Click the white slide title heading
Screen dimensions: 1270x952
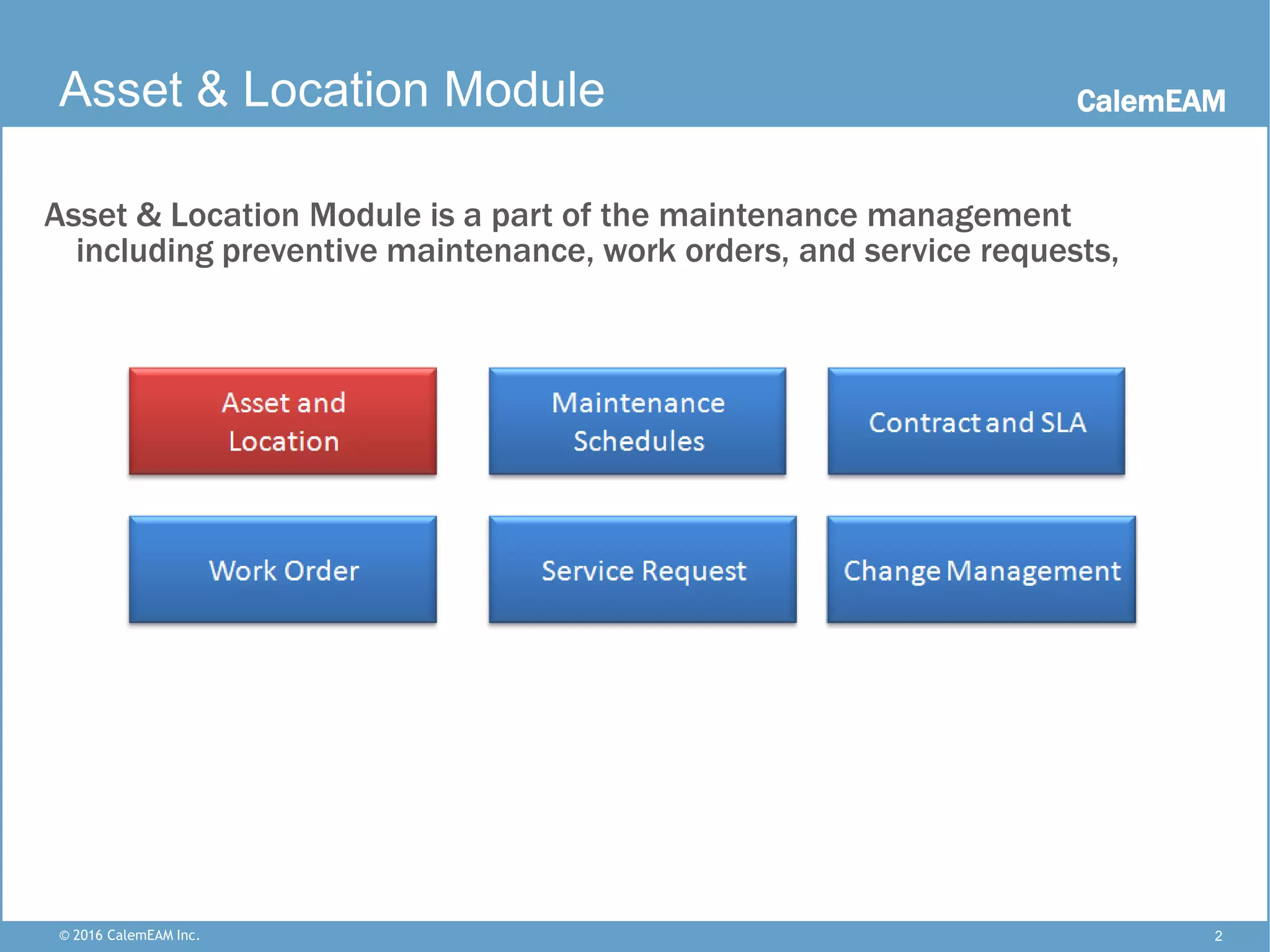point(331,89)
